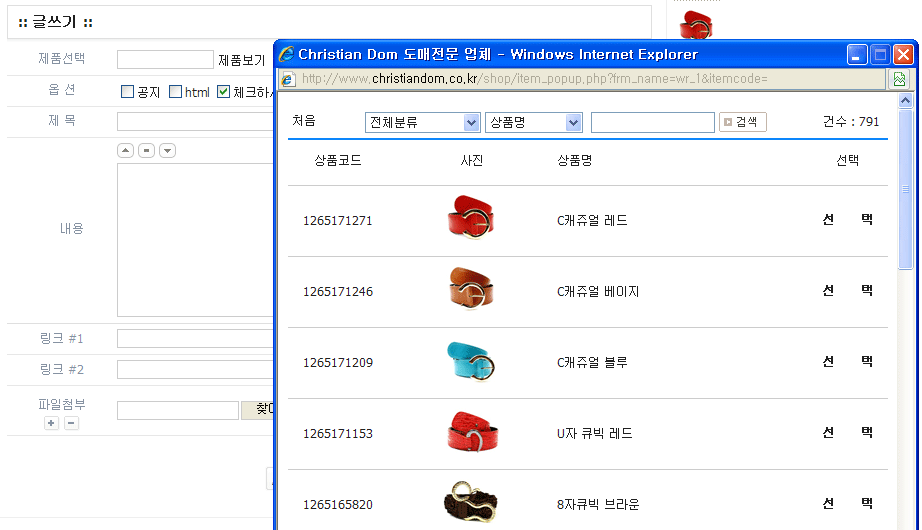
Task: Click the content area scroll-down arrow icon
Action: (167, 151)
